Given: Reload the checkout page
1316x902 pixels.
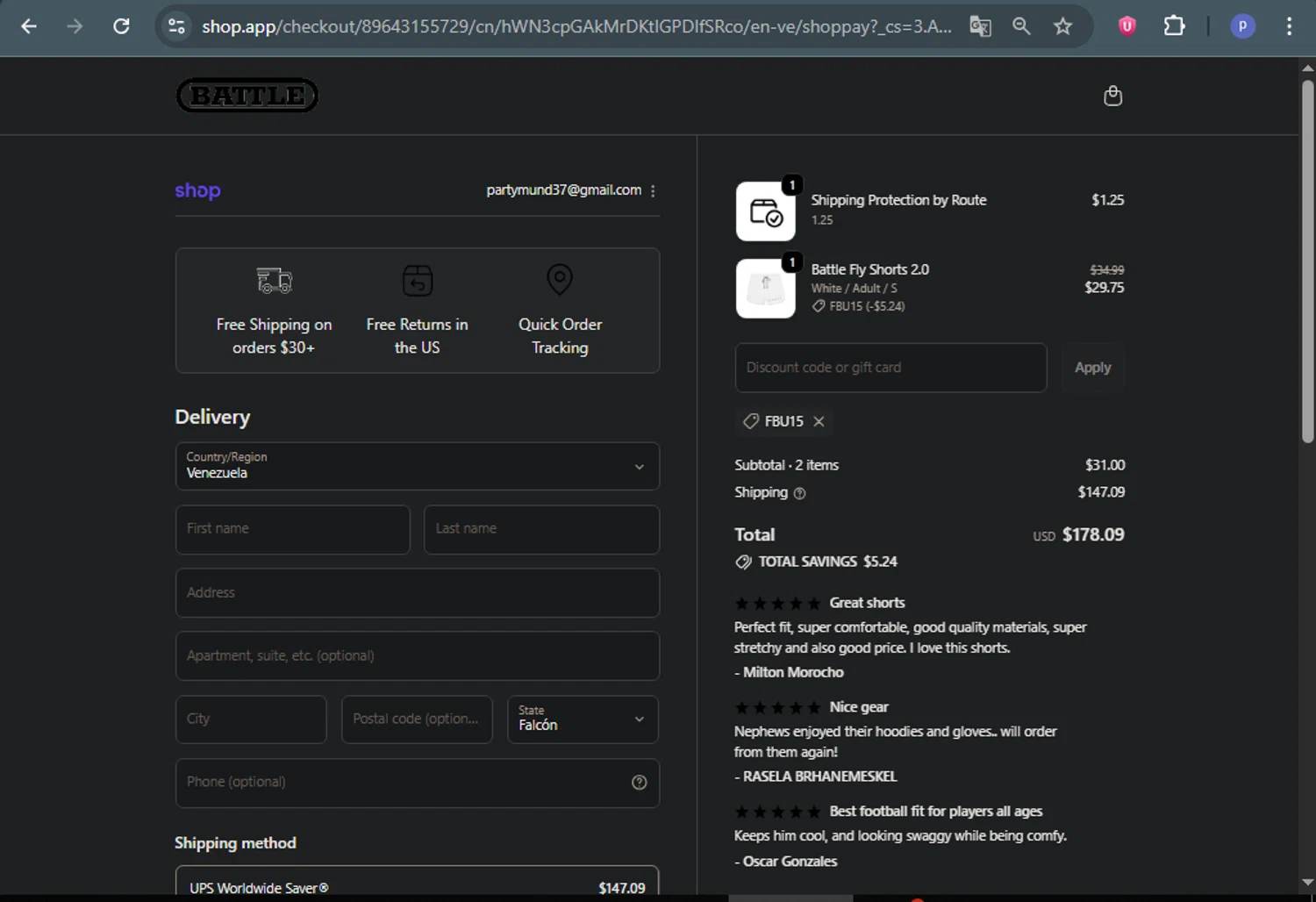Looking at the screenshot, I should (x=122, y=26).
